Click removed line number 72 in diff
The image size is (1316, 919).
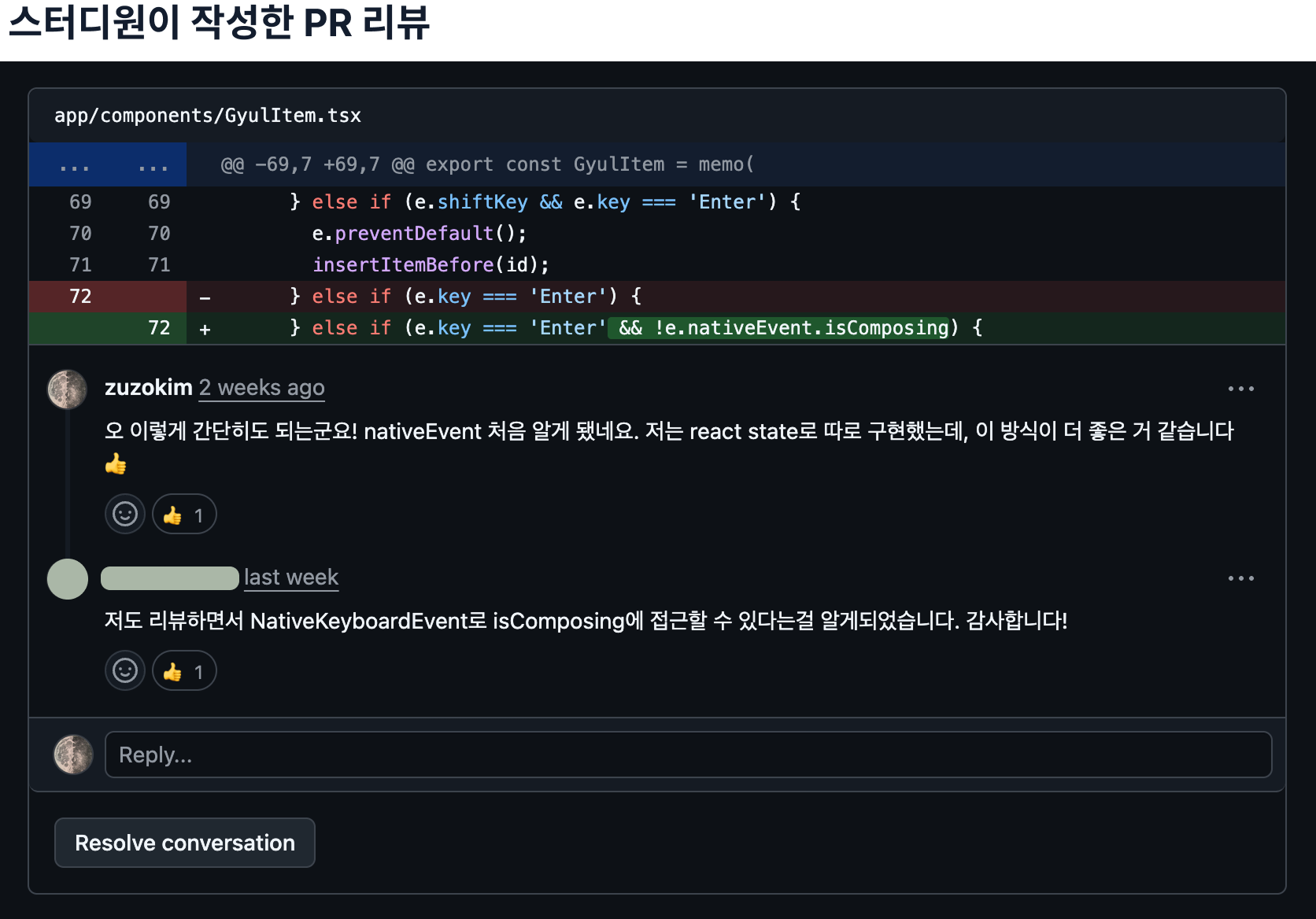[80, 297]
